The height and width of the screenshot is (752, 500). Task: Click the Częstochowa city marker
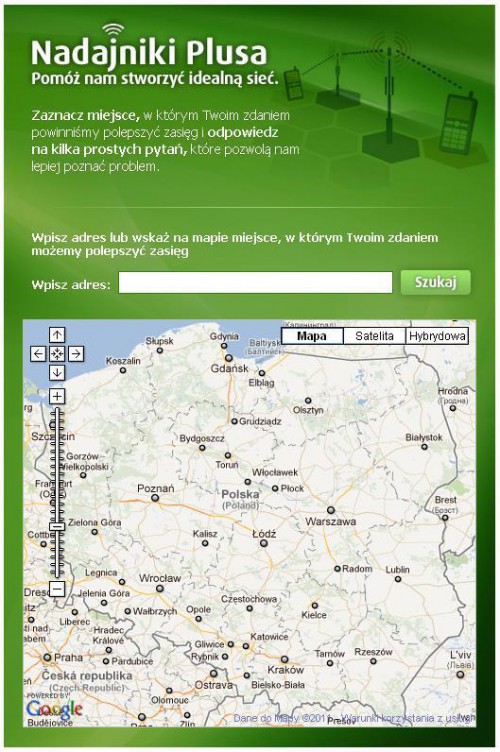pos(249,609)
